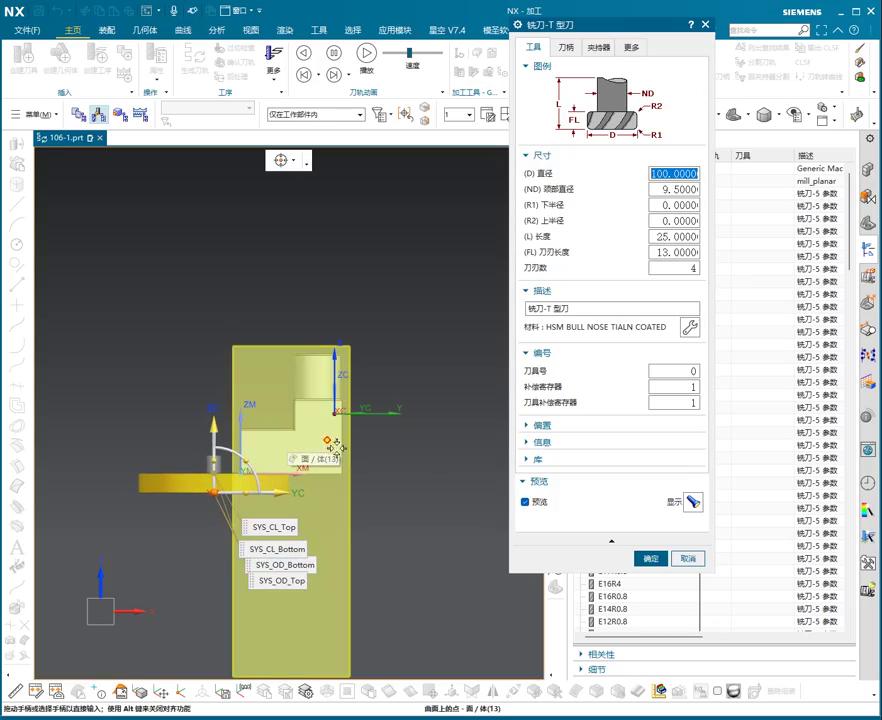Image resolution: width=882 pixels, height=720 pixels.
Task: Expand the 偏置 section
Action: (x=541, y=425)
